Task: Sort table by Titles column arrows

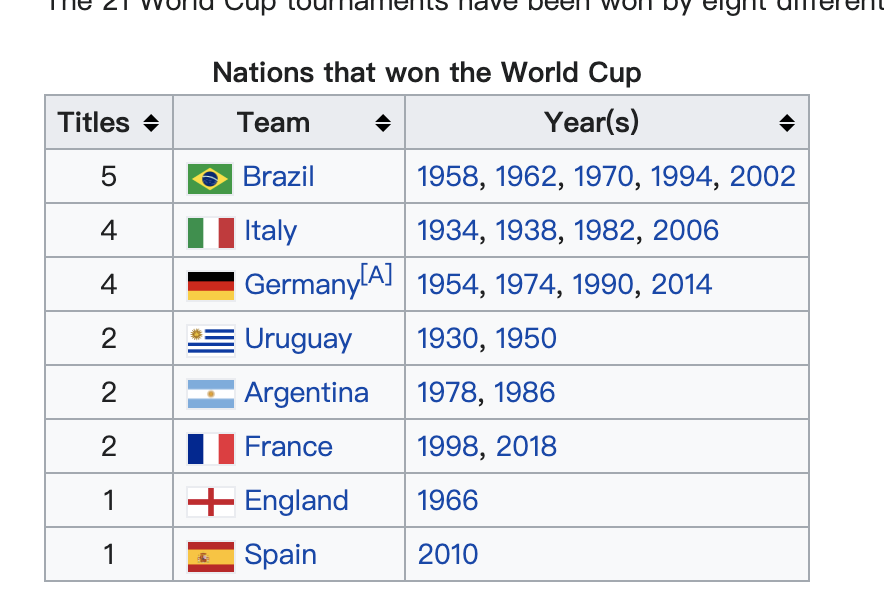Action: click(x=151, y=123)
